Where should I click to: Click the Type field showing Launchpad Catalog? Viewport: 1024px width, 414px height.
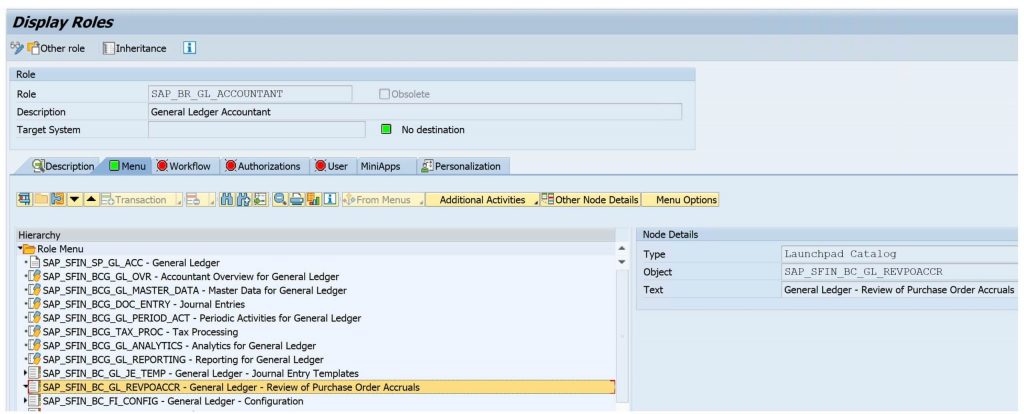902,254
